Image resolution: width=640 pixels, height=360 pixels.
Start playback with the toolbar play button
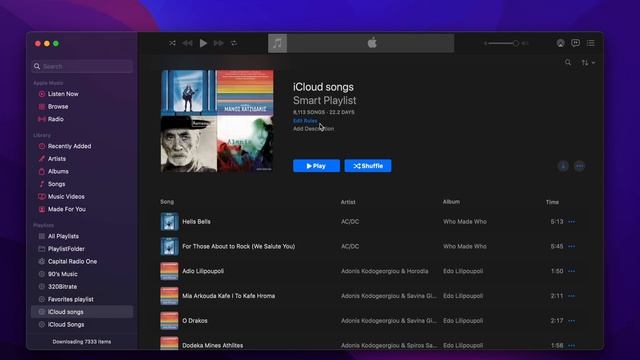click(203, 43)
